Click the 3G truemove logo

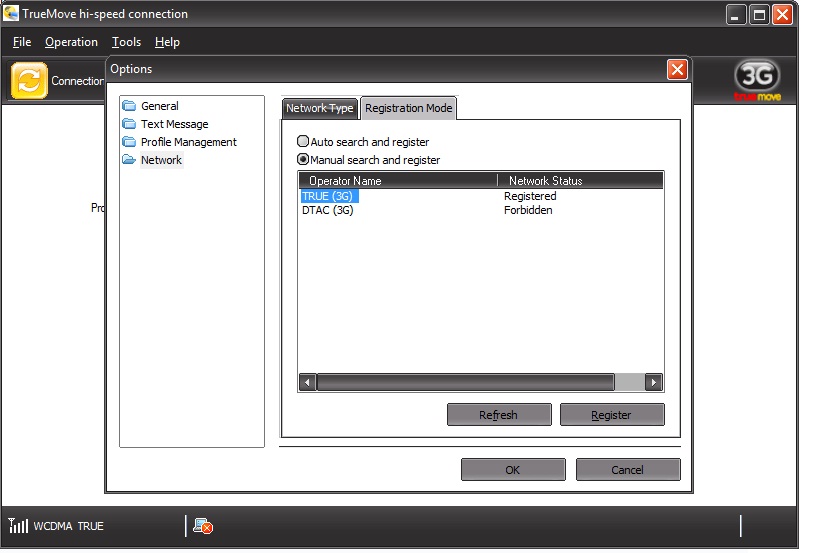click(x=757, y=80)
